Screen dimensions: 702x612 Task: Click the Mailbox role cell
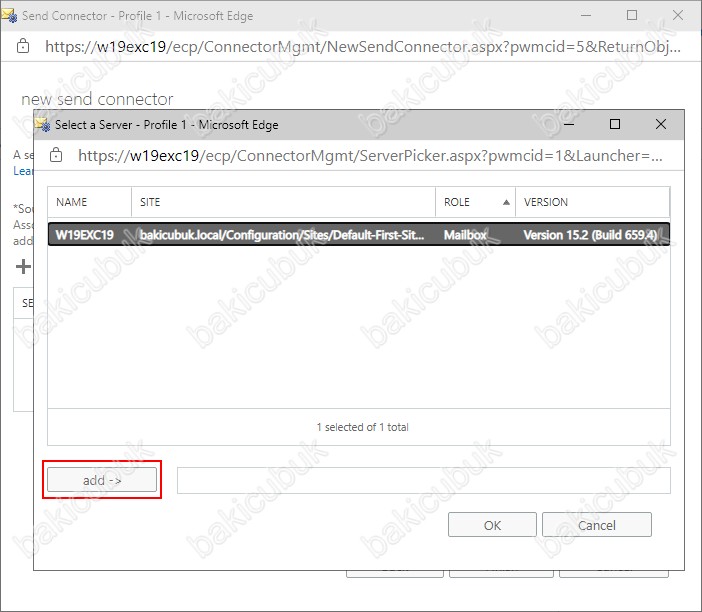[465, 235]
